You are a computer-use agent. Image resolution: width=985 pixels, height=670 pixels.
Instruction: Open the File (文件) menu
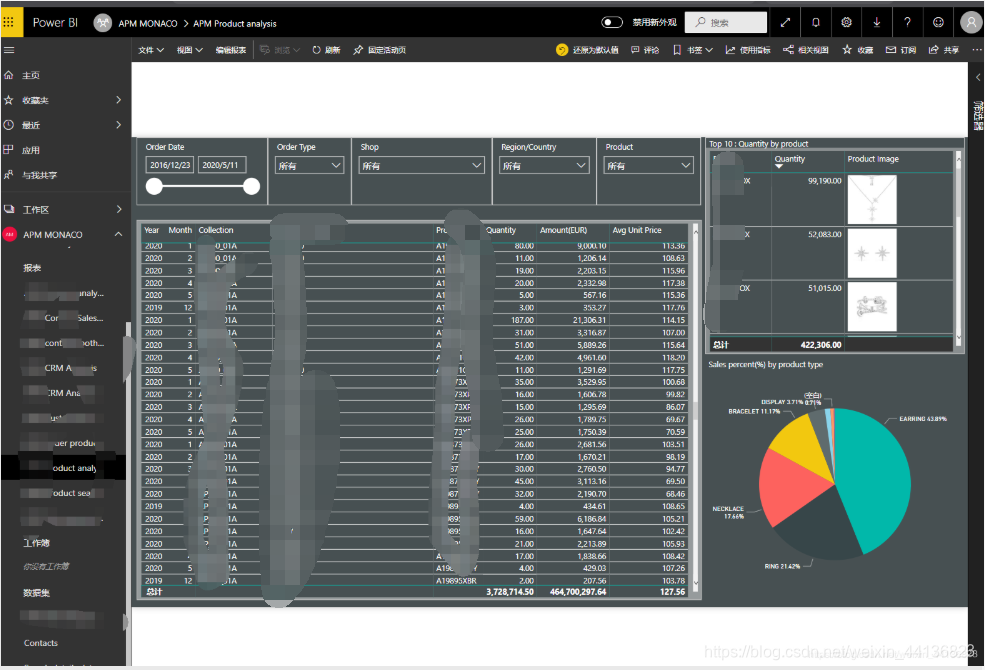151,50
